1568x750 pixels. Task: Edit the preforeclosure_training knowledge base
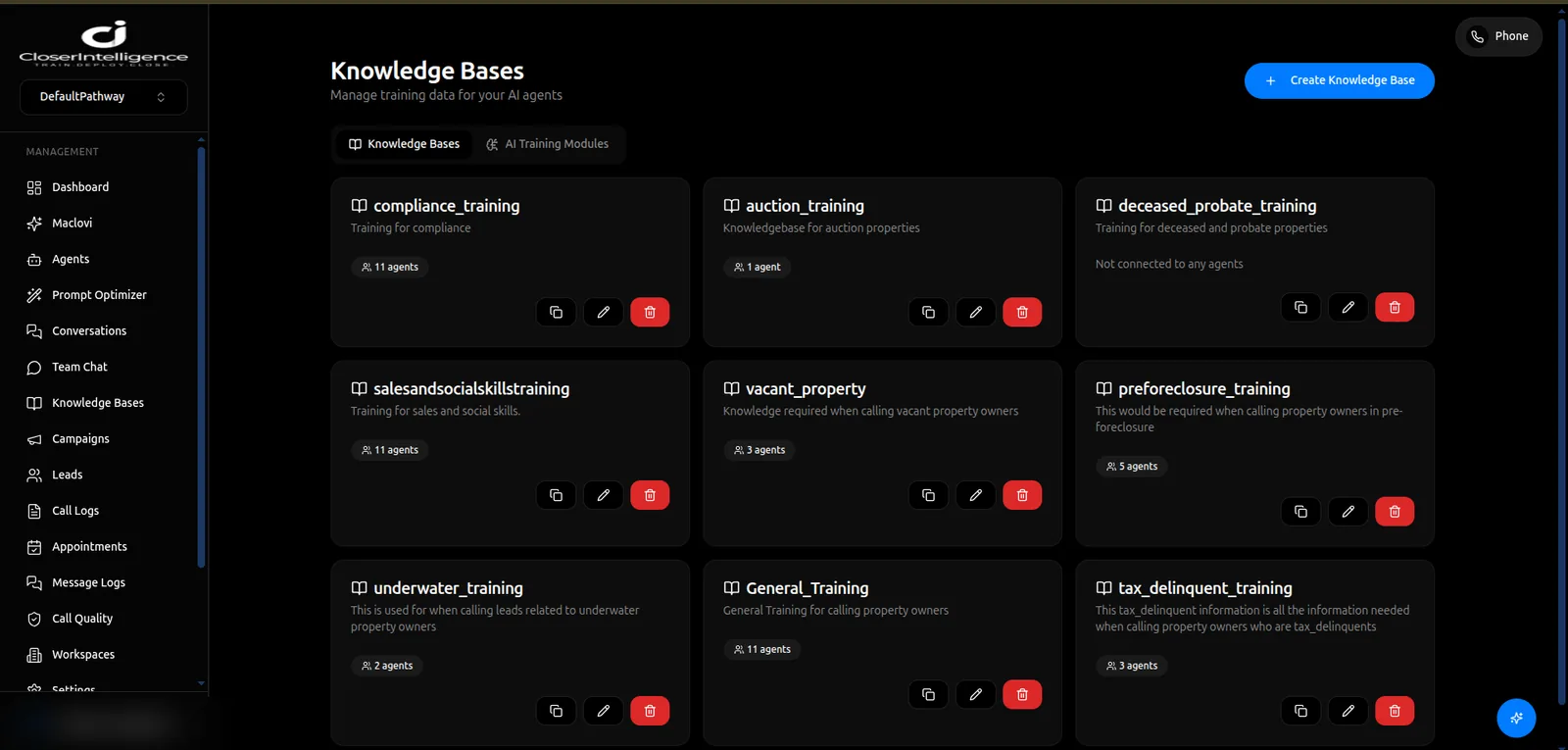(1347, 511)
